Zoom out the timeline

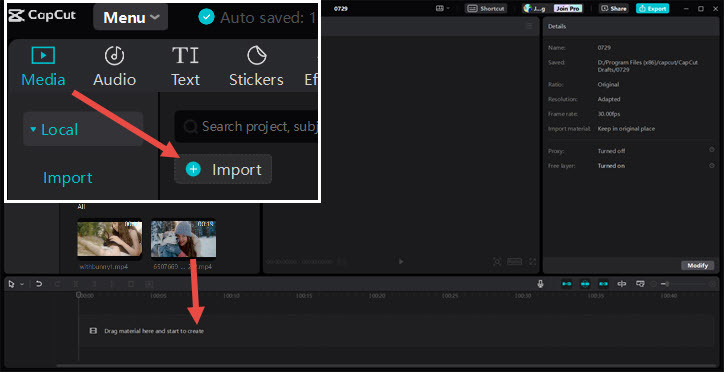point(653,284)
